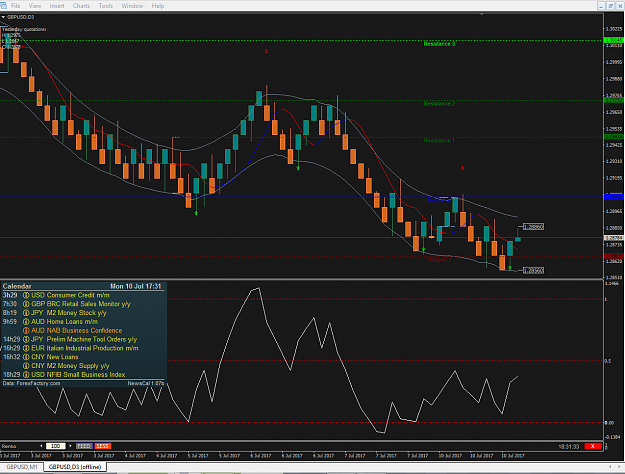Select the EUR Italian Industrial Production m/m text
This screenshot has width=625, height=474.
tap(85, 348)
